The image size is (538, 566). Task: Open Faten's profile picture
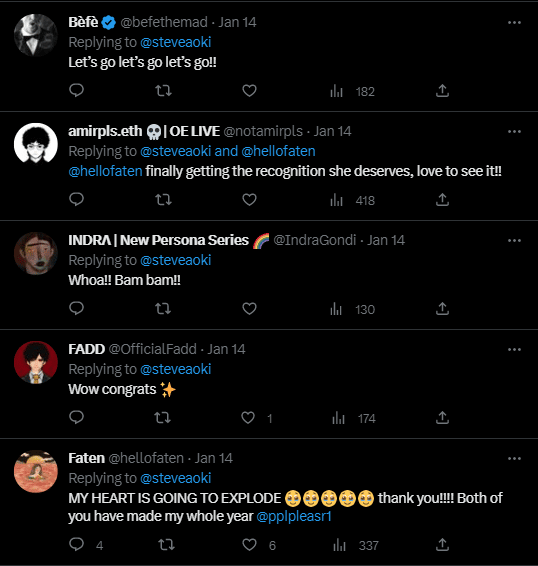36,471
